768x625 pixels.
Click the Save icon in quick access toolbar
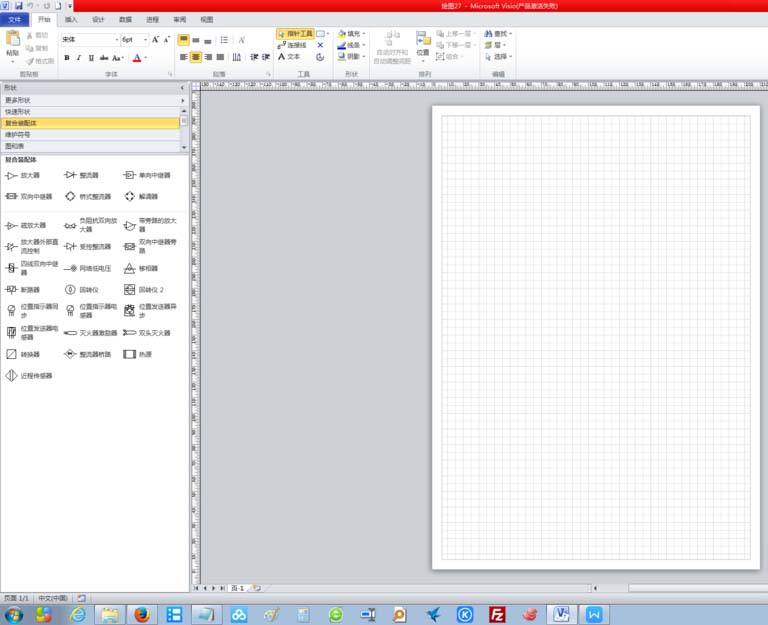(19, 6)
